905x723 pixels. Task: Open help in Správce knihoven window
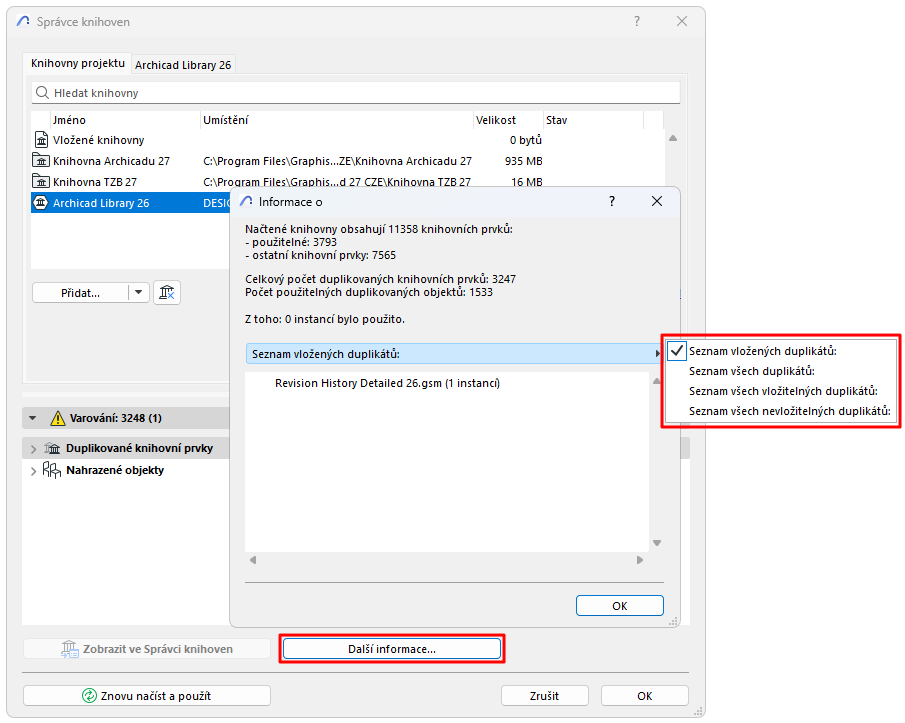[x=637, y=21]
